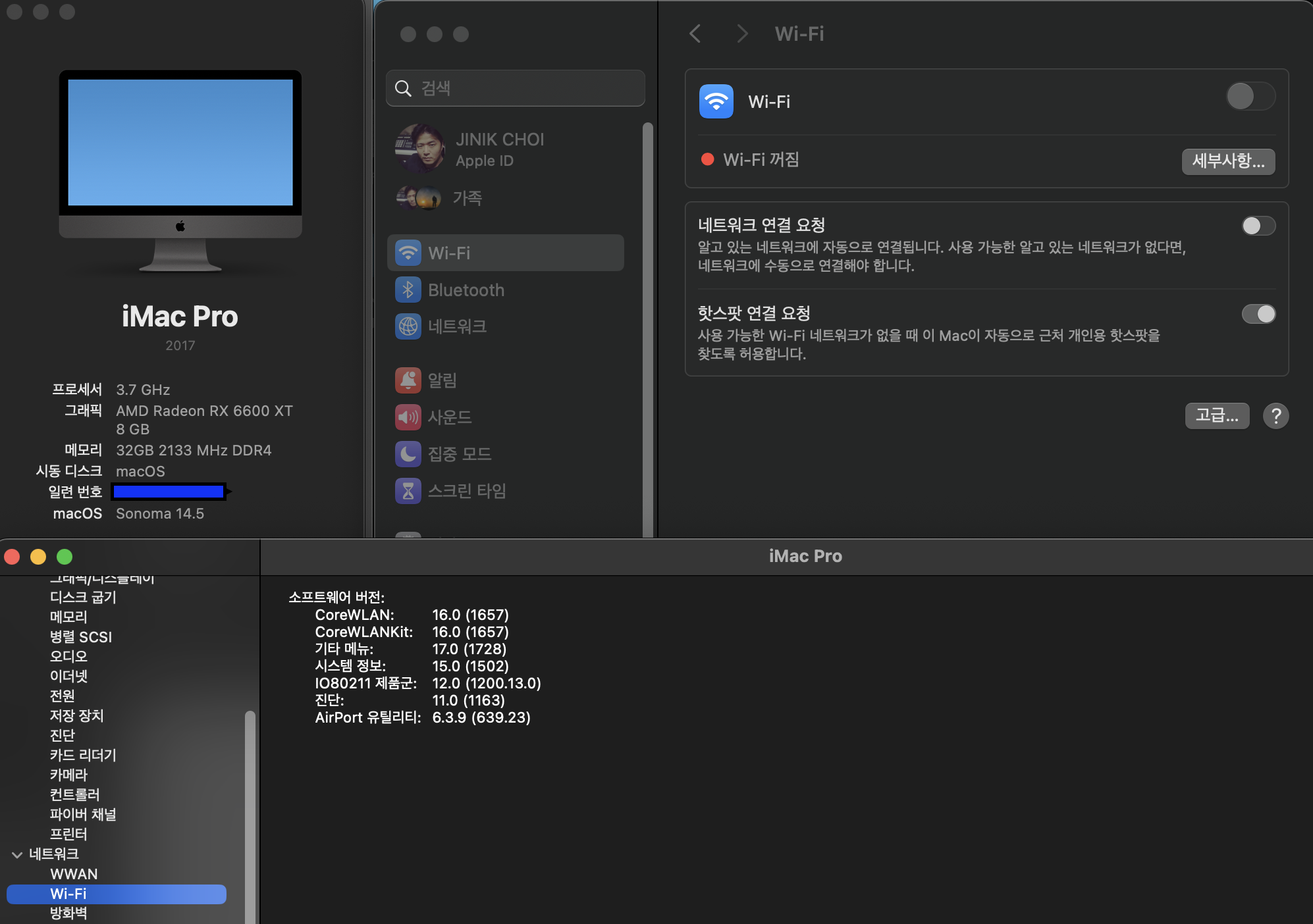Select 카드 리더기 tree item
1313x924 pixels.
[x=83, y=755]
